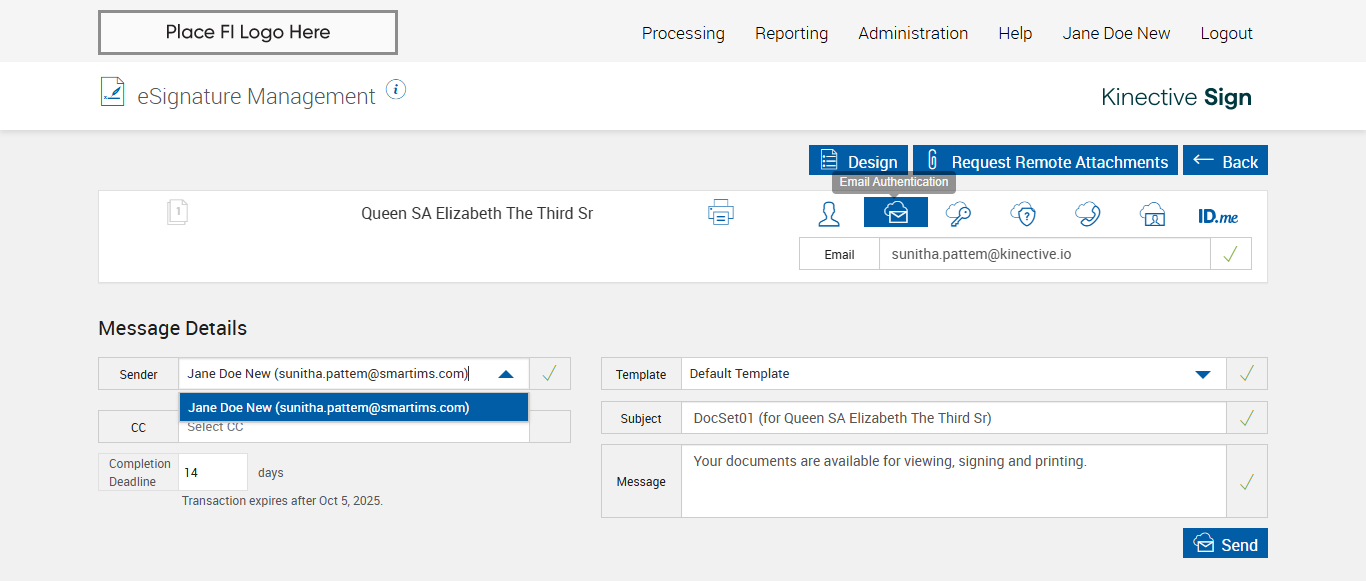The width and height of the screenshot is (1366, 581).
Task: Select the cloud phone authentication icon
Action: (x=1087, y=213)
